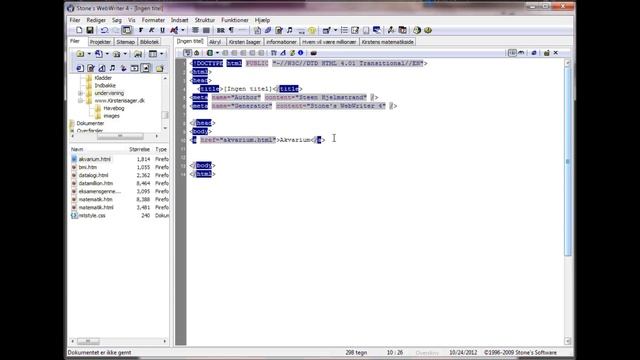Select mitstyle.css in file list
This screenshot has height=360, width=640.
coord(92,216)
